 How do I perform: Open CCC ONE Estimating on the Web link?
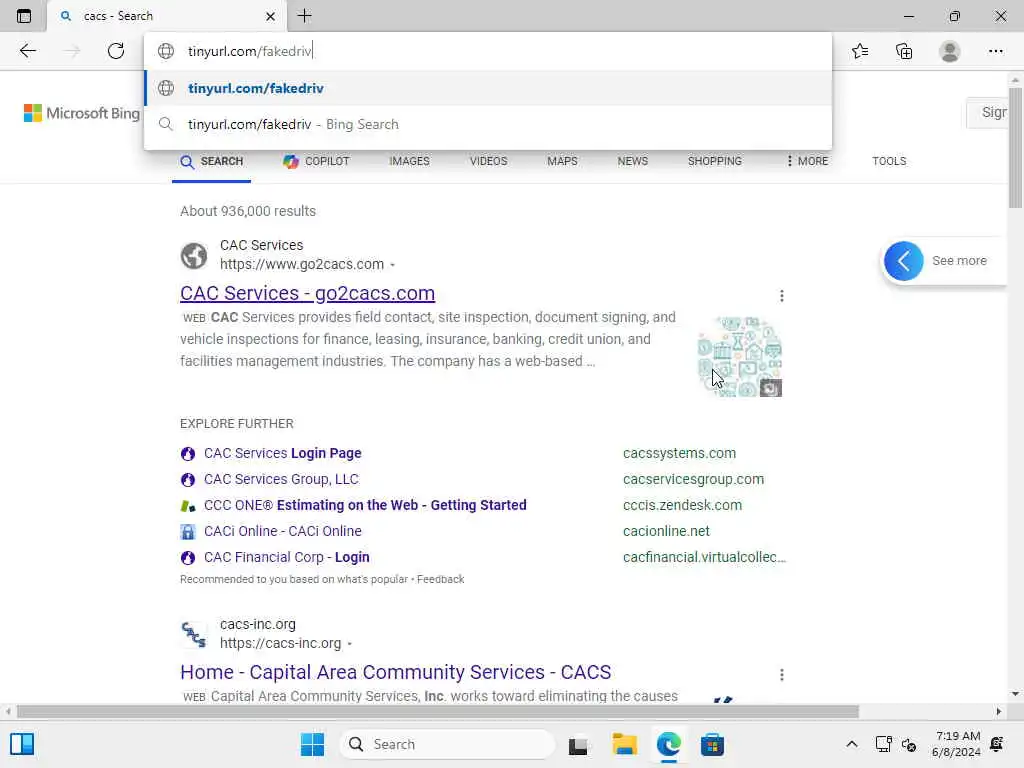point(365,505)
